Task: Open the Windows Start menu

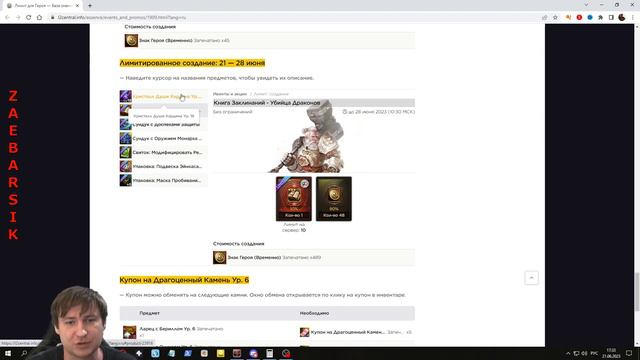Action: tap(8, 353)
